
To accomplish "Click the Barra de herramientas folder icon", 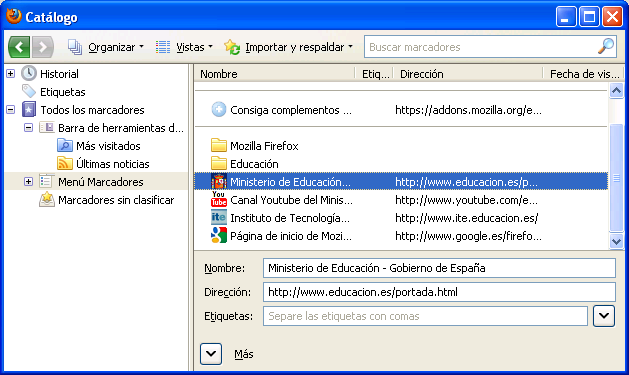I will [47, 128].
